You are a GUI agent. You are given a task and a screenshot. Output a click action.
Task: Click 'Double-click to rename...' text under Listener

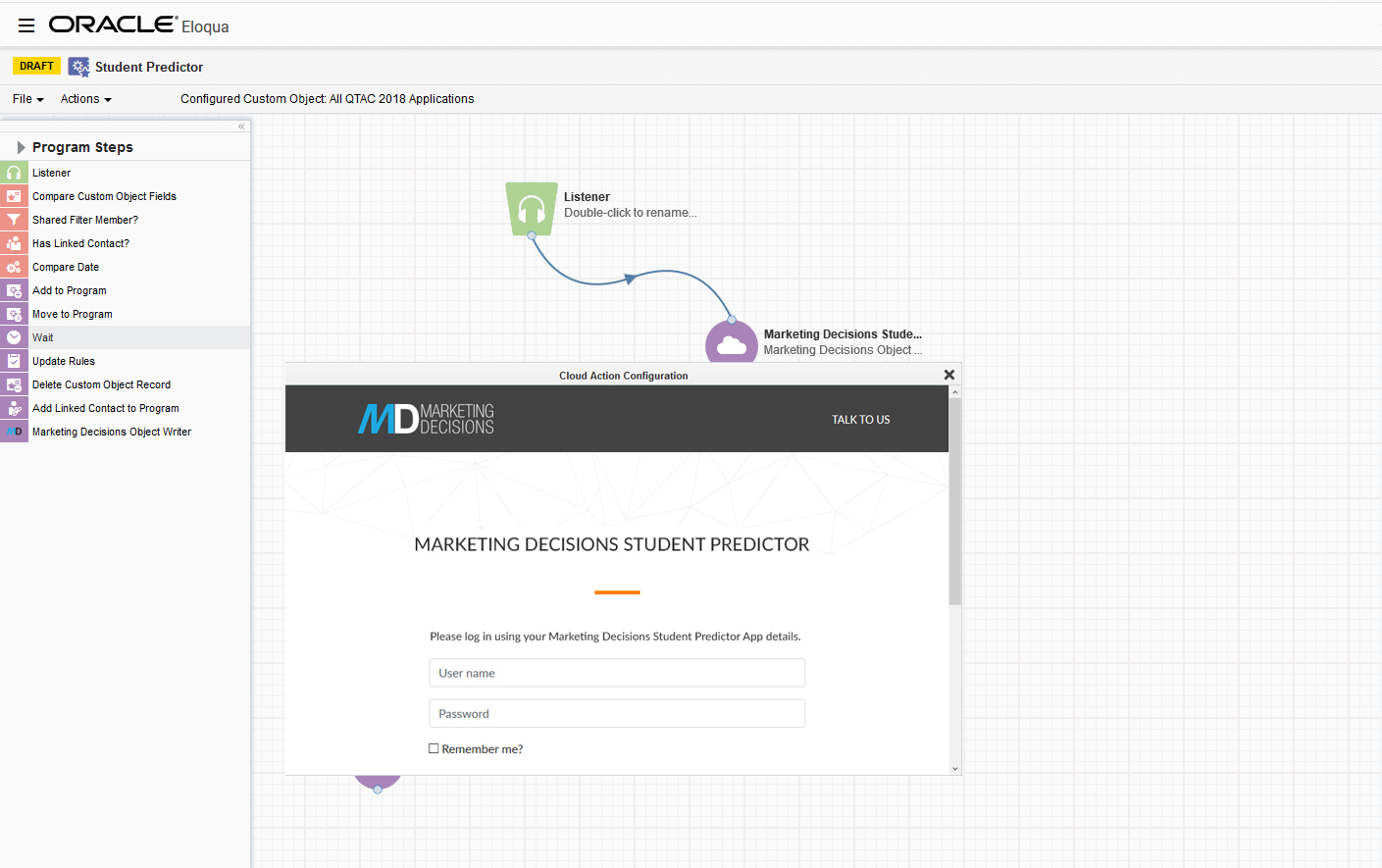point(631,213)
